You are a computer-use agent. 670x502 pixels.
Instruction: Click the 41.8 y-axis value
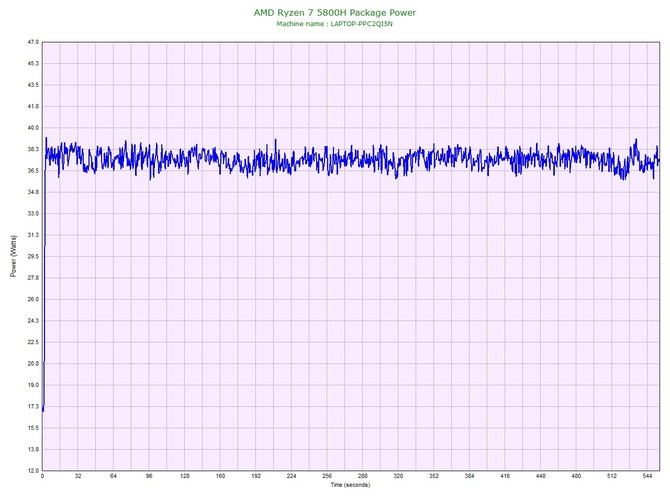(33, 106)
